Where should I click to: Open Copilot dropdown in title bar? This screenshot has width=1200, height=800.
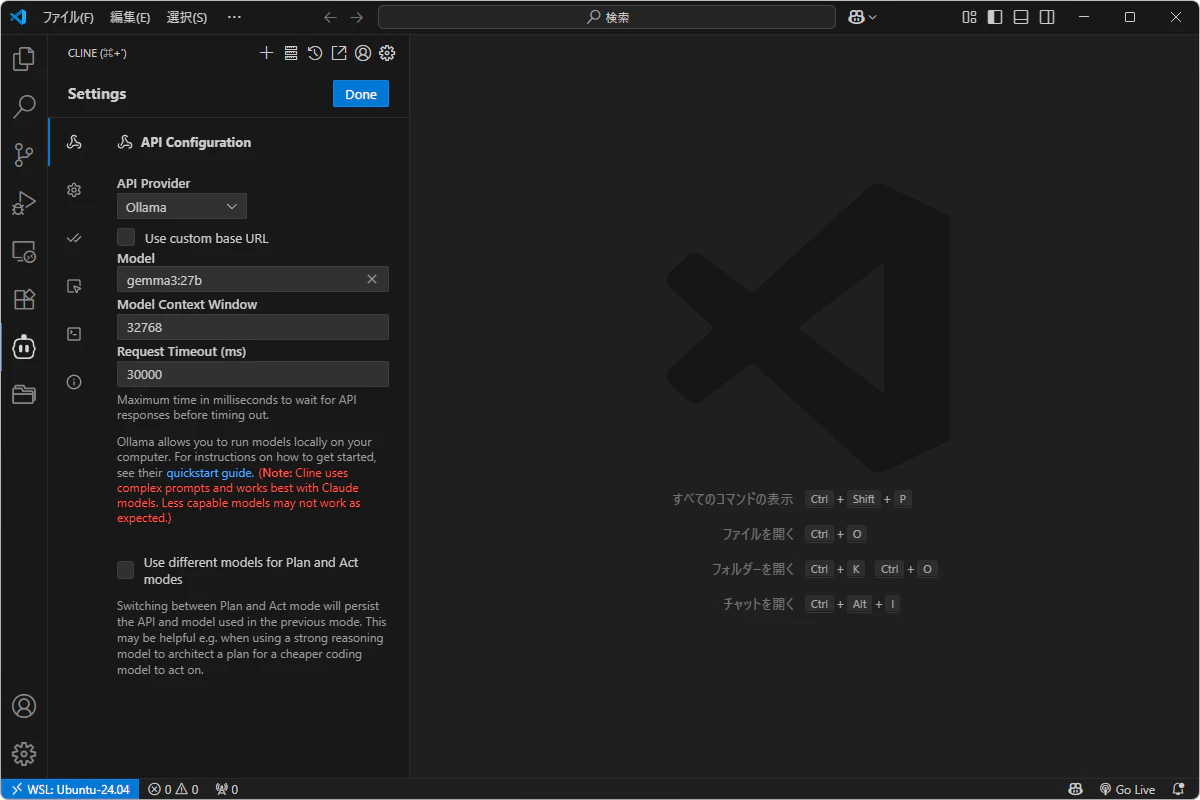click(x=862, y=17)
